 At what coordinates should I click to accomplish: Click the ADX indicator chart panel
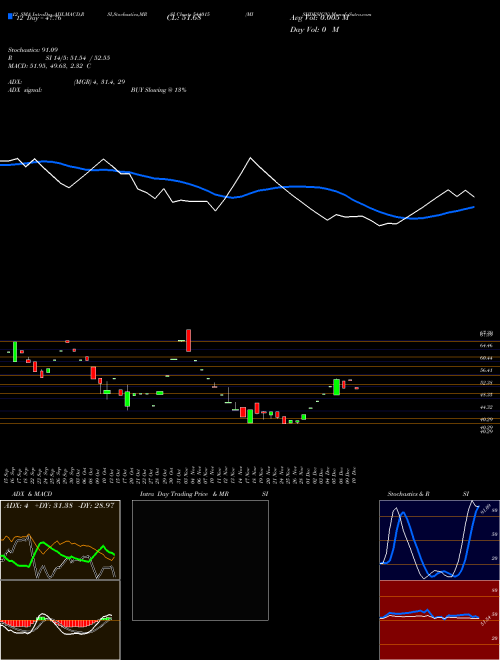click(60, 540)
